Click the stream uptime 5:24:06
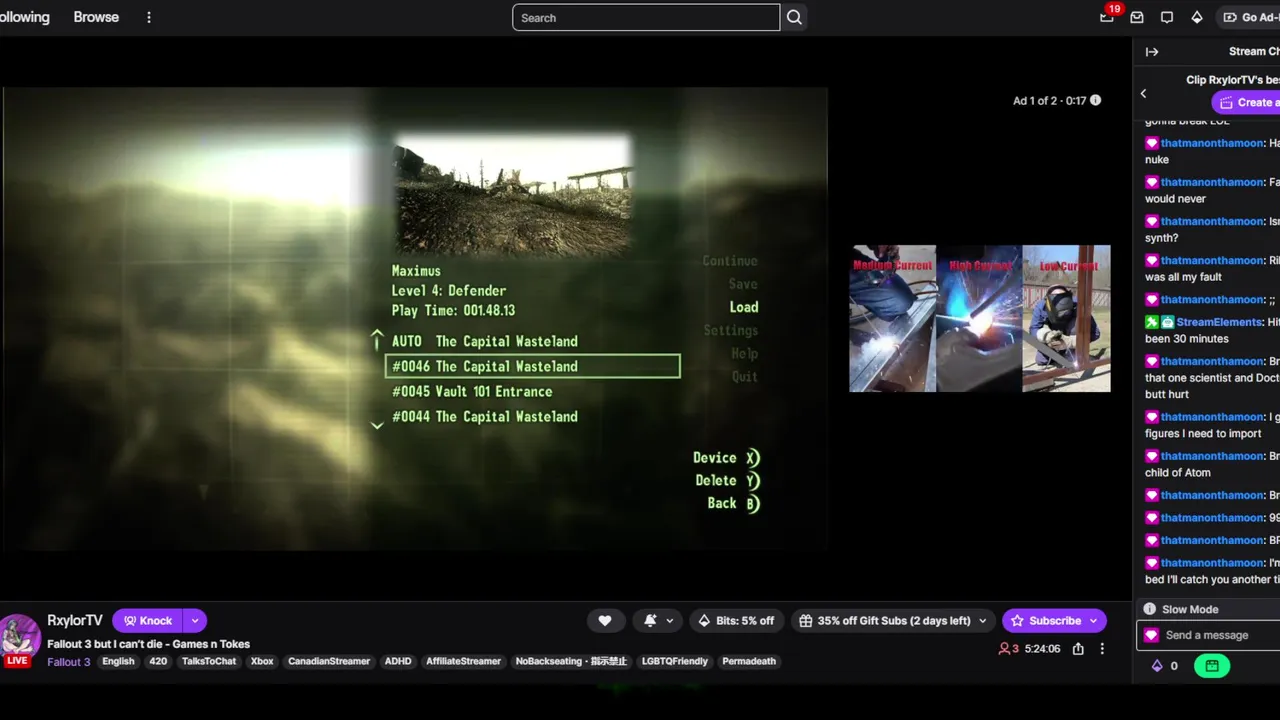1280x720 pixels. point(1042,649)
